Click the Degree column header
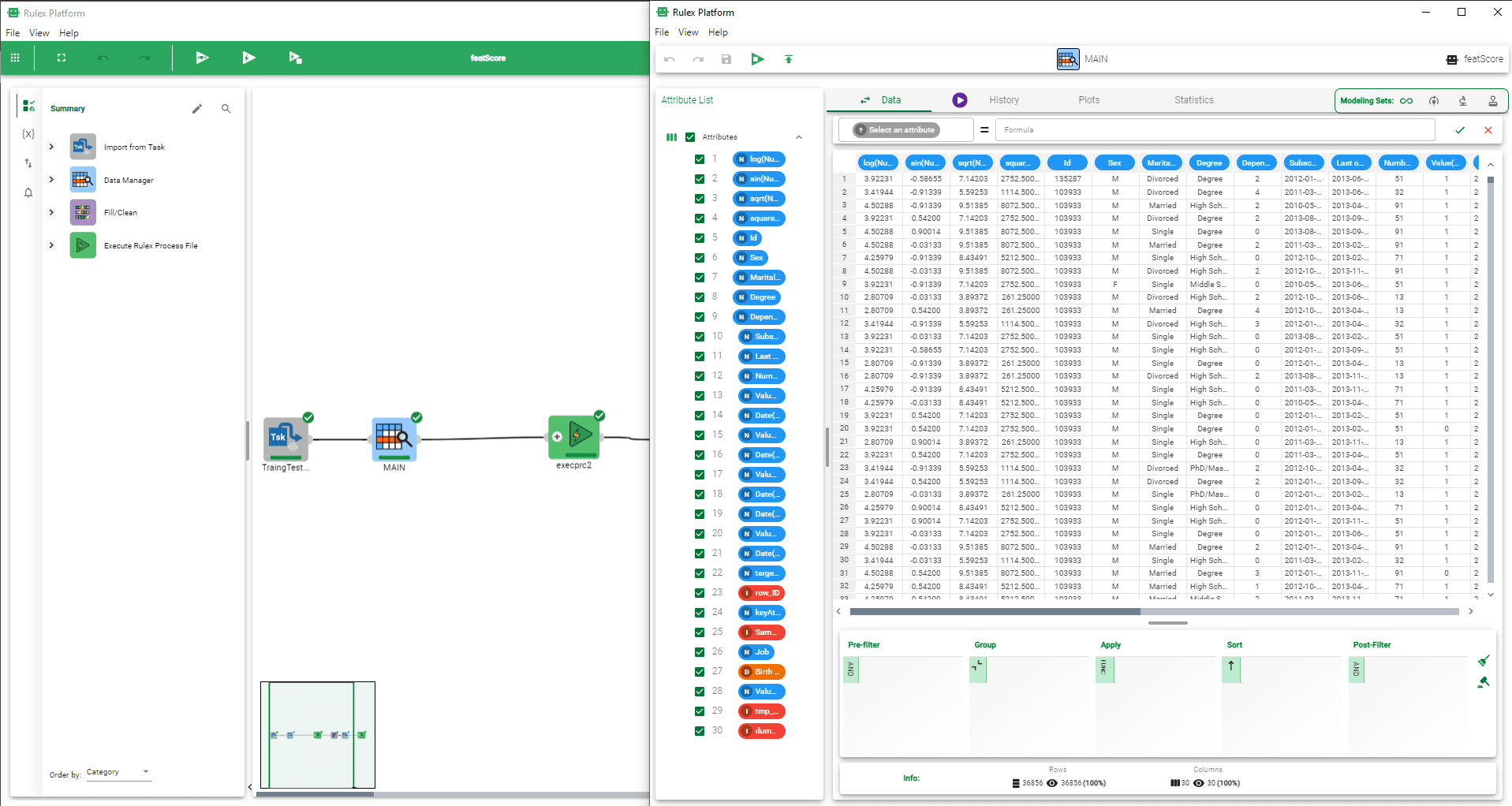 (1208, 163)
